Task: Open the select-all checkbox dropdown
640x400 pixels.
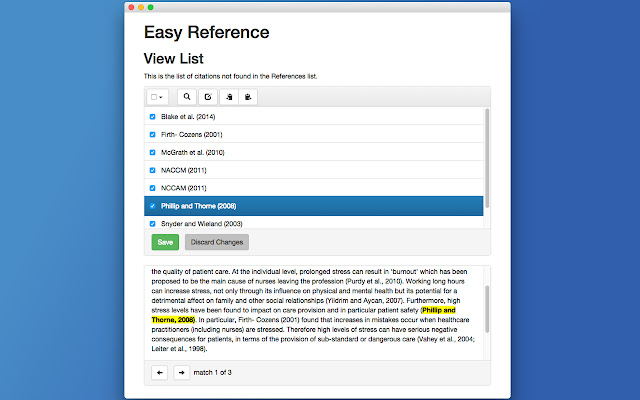Action: click(x=157, y=97)
